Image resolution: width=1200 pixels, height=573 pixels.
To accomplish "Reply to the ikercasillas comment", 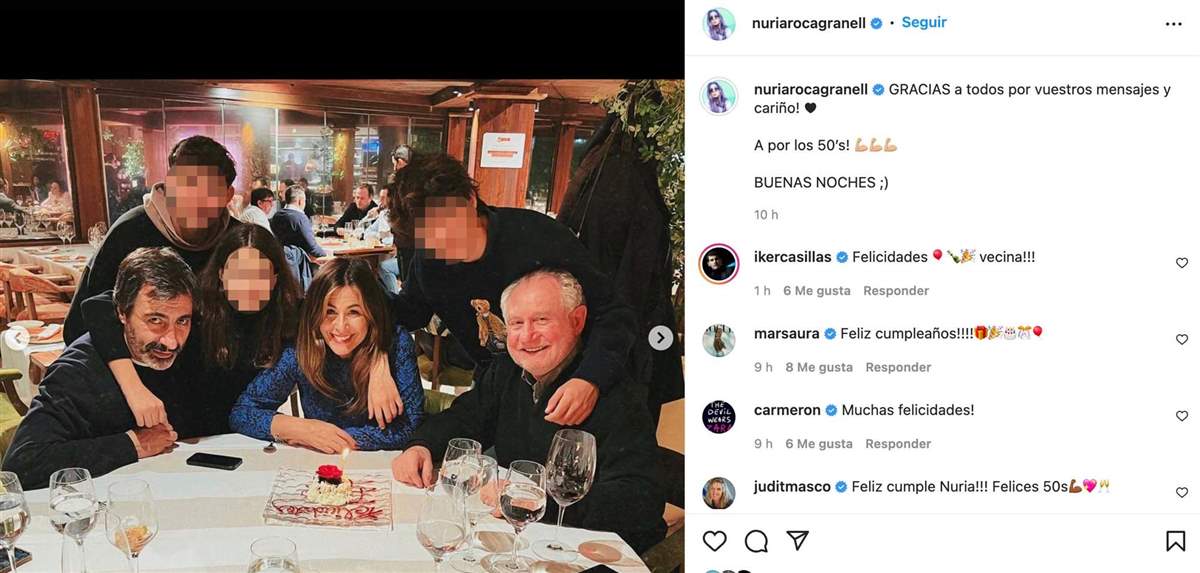I will 896,291.
